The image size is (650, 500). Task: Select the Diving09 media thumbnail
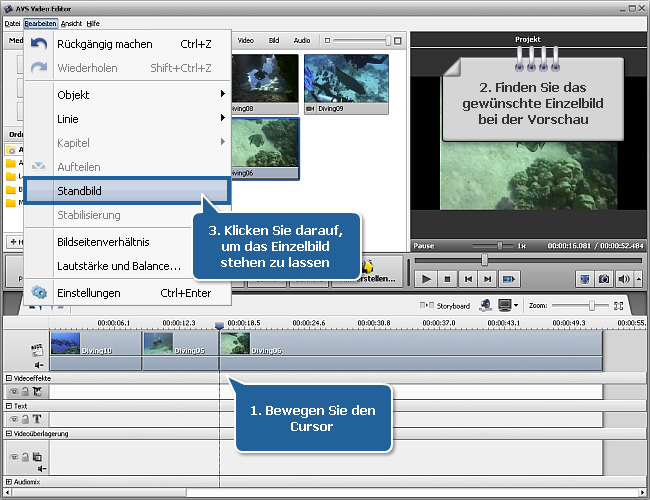pos(346,84)
